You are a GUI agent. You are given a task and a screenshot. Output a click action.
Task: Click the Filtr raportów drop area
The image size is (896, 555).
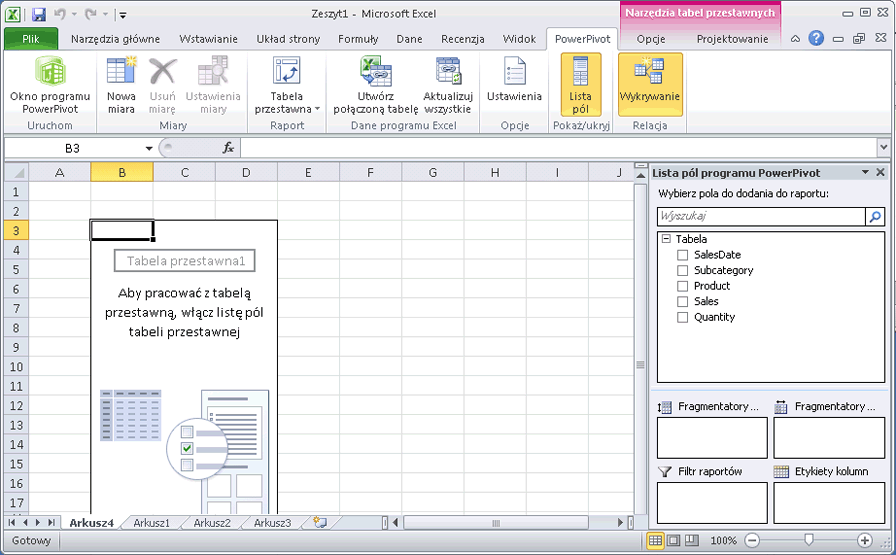pos(712,502)
